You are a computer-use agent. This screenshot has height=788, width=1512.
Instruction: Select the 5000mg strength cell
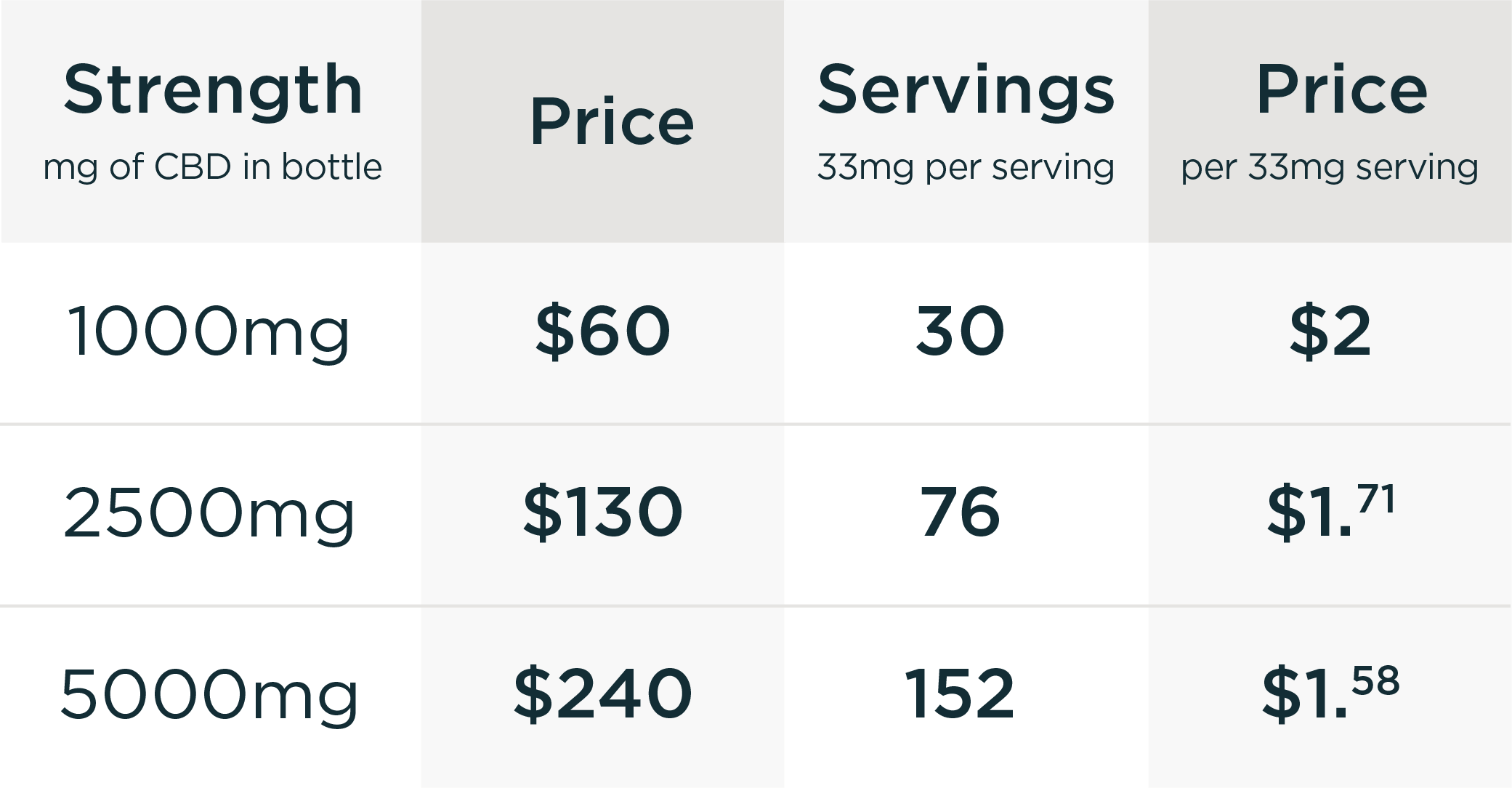(209, 694)
